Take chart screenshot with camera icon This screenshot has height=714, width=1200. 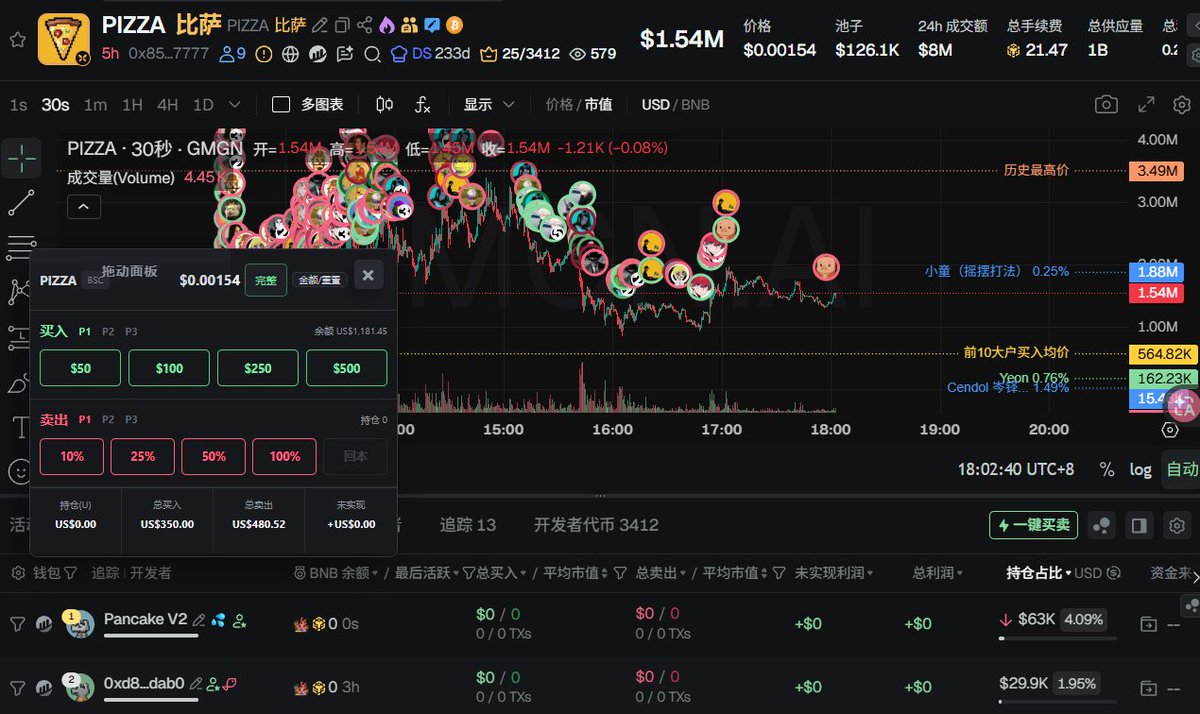(x=1106, y=104)
